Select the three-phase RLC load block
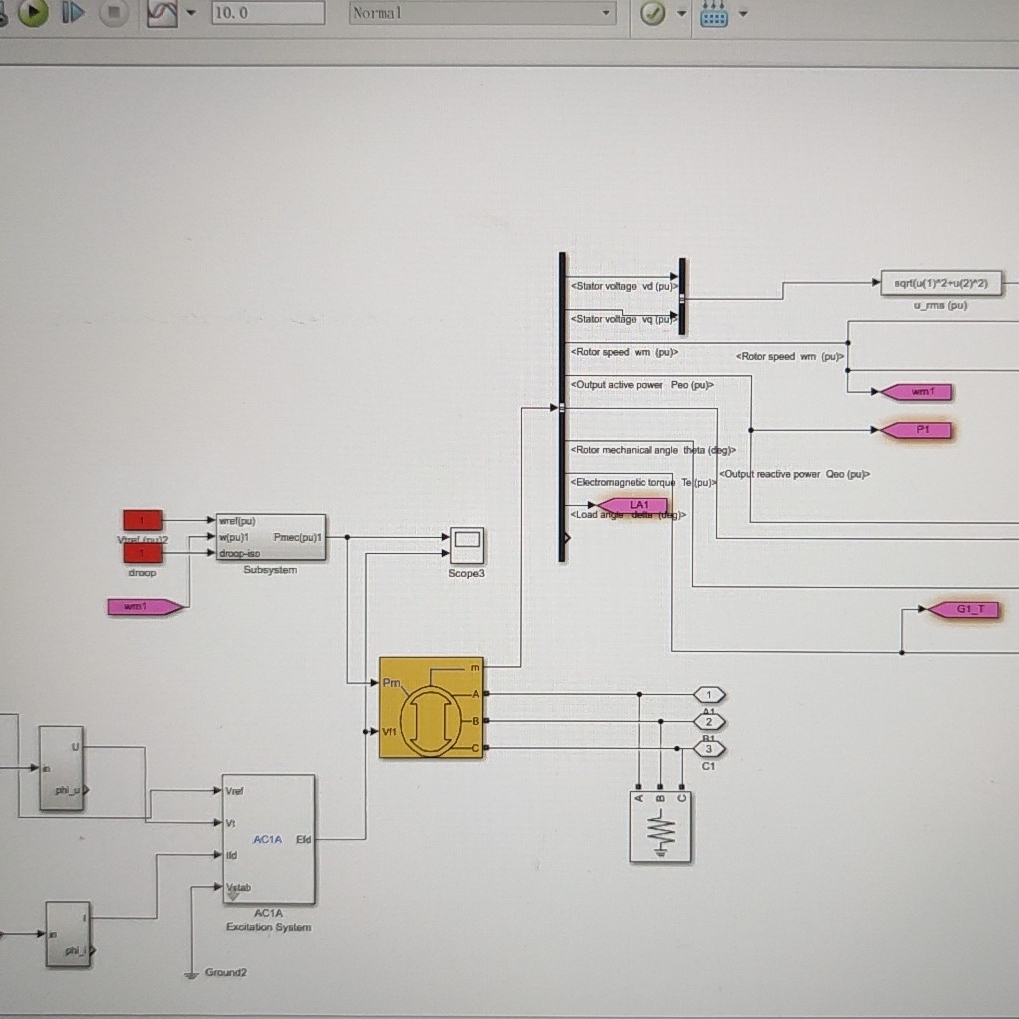This screenshot has height=1019, width=1019. [661, 828]
